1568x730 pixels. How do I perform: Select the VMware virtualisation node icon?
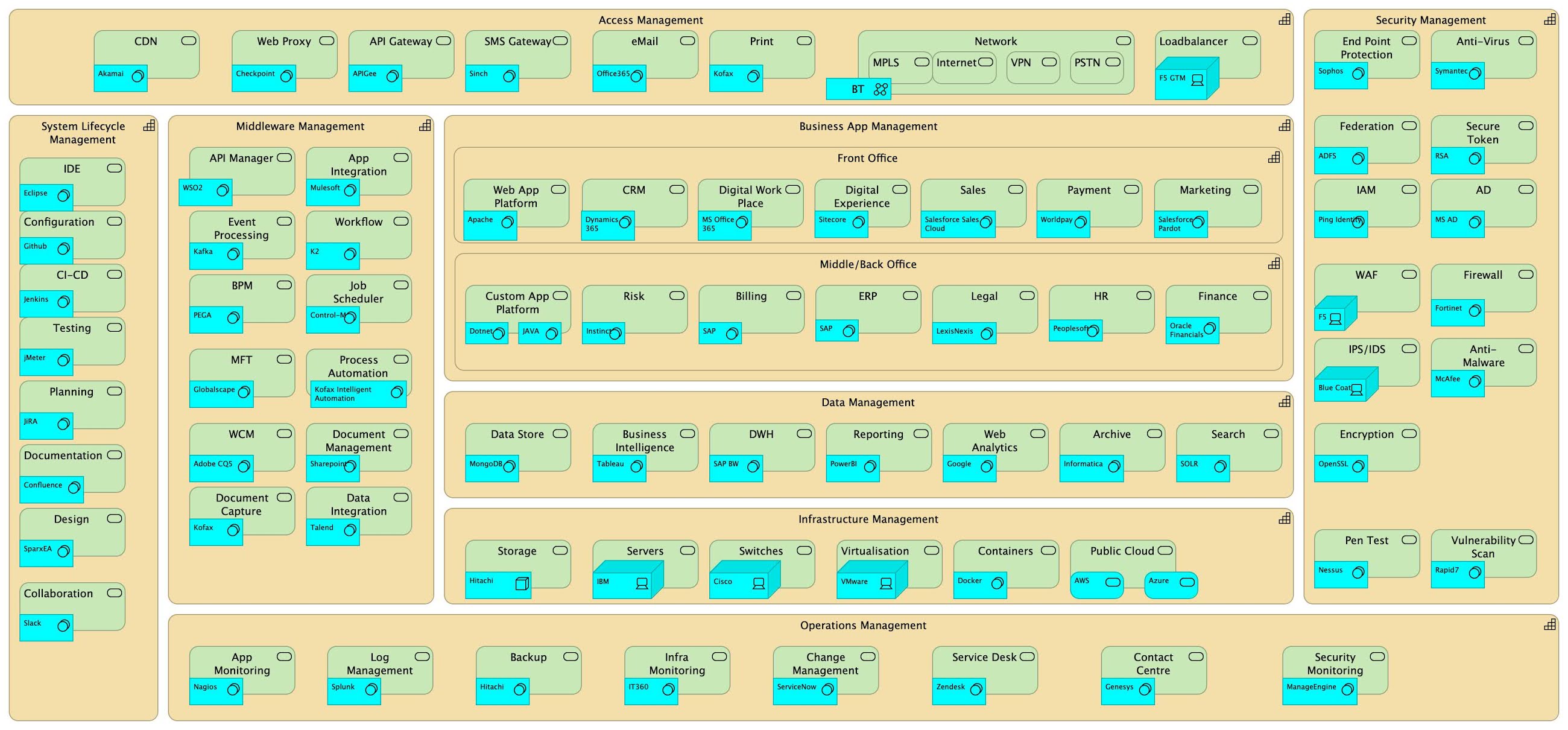point(887,583)
